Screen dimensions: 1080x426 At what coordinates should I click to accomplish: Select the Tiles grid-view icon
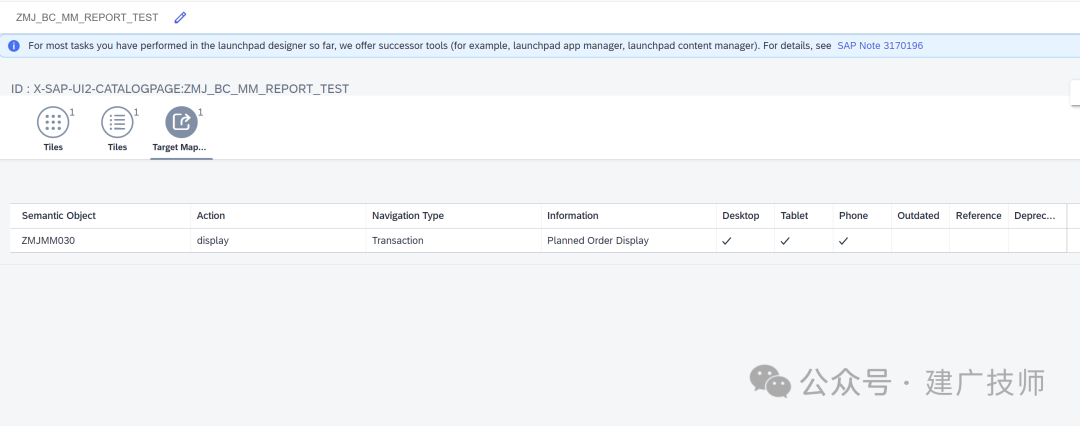coord(53,122)
